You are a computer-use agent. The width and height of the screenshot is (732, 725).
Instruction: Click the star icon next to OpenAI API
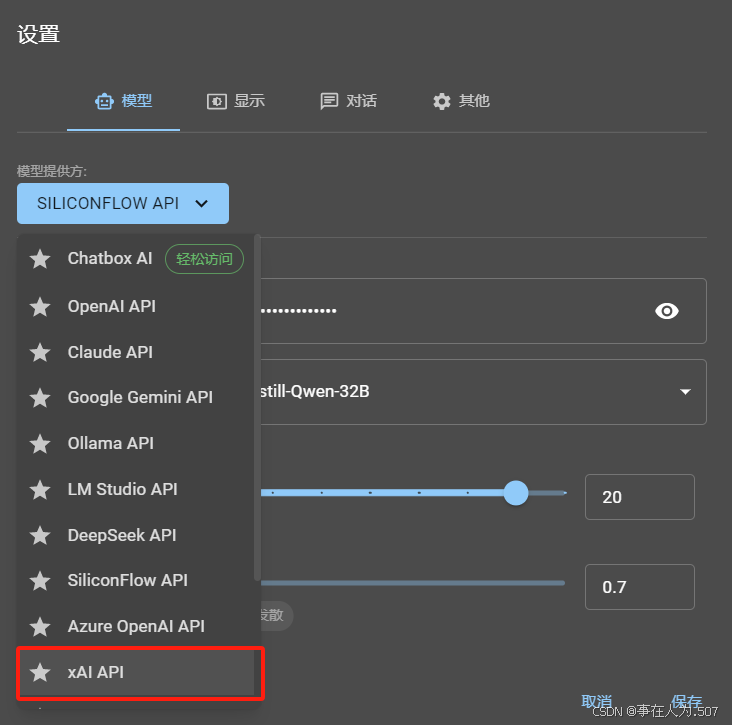pyautogui.click(x=40, y=307)
